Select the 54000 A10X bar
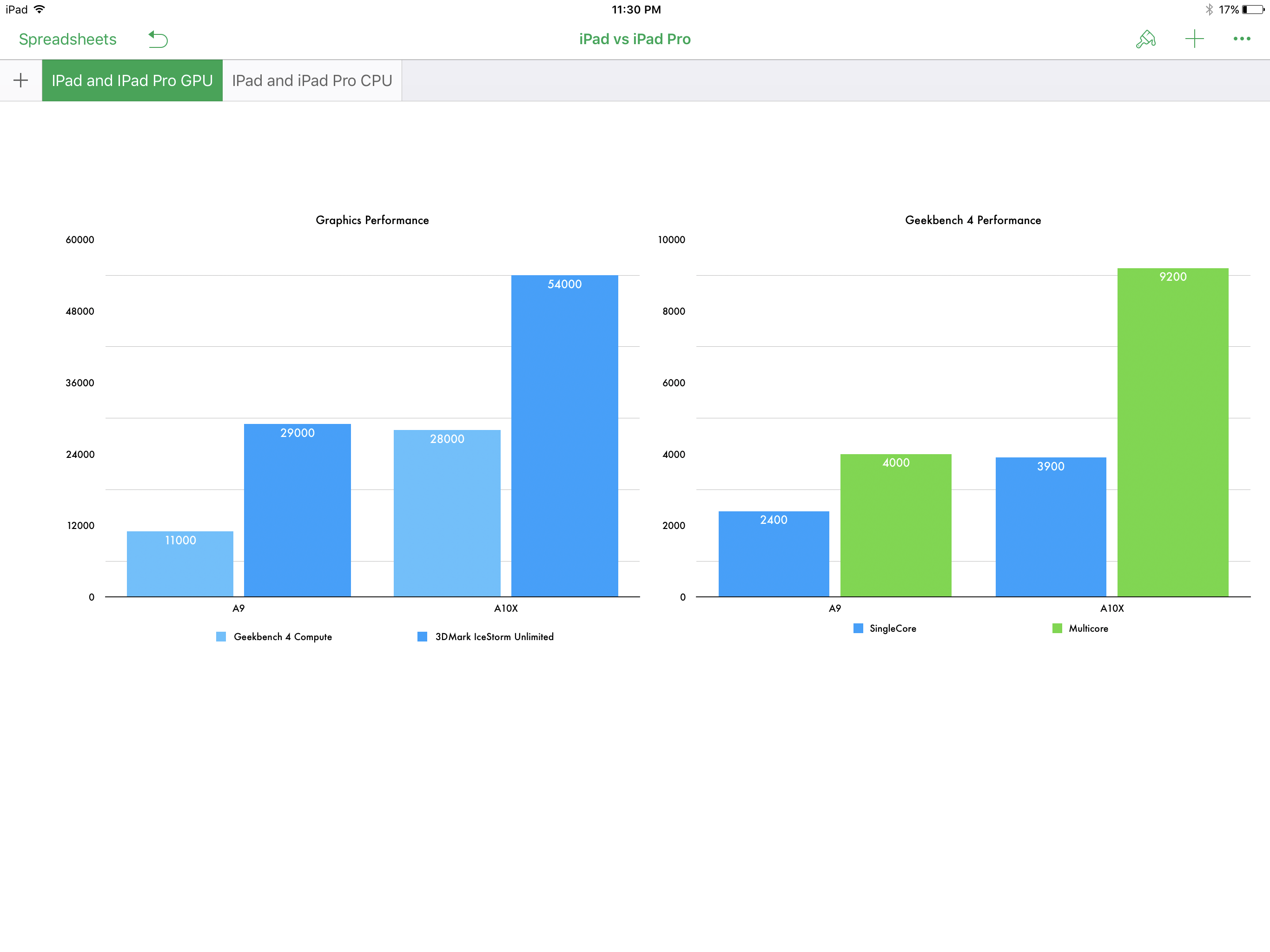Viewport: 1270px width, 952px height. click(x=564, y=436)
